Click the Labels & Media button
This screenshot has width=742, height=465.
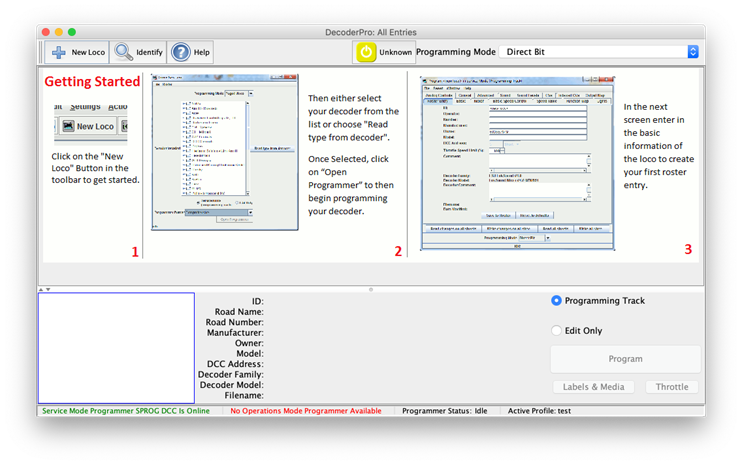pos(593,387)
